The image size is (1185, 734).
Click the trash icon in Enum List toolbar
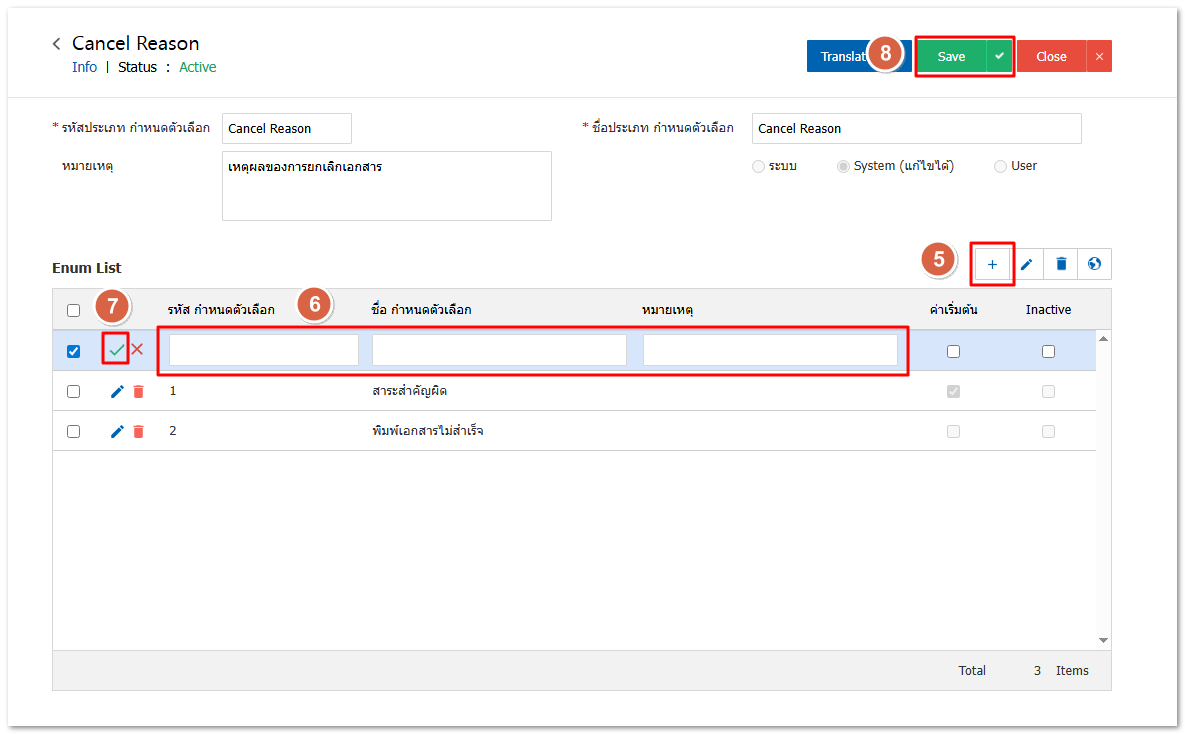coord(1061,264)
